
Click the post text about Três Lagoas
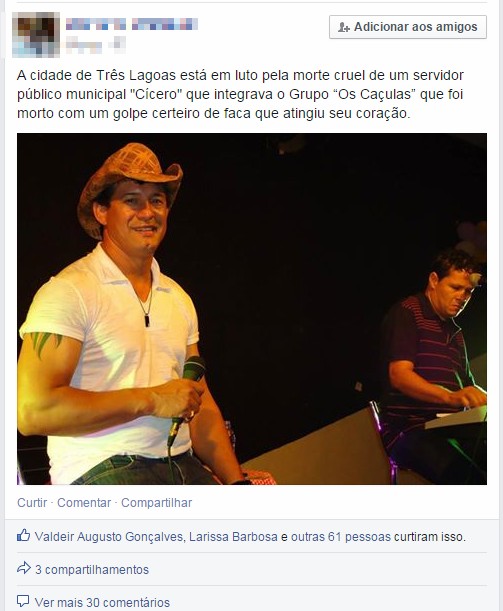pos(240,94)
